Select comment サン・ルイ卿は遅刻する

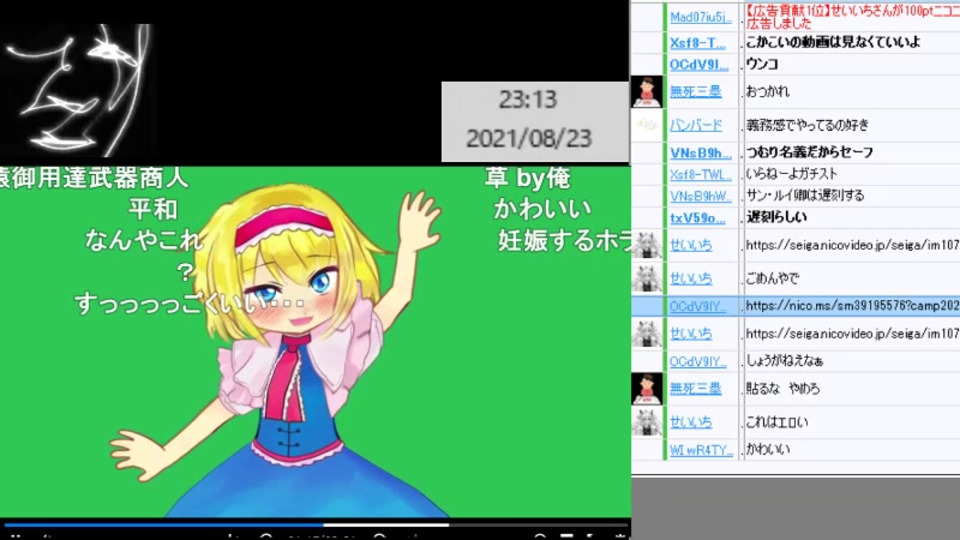click(x=805, y=195)
